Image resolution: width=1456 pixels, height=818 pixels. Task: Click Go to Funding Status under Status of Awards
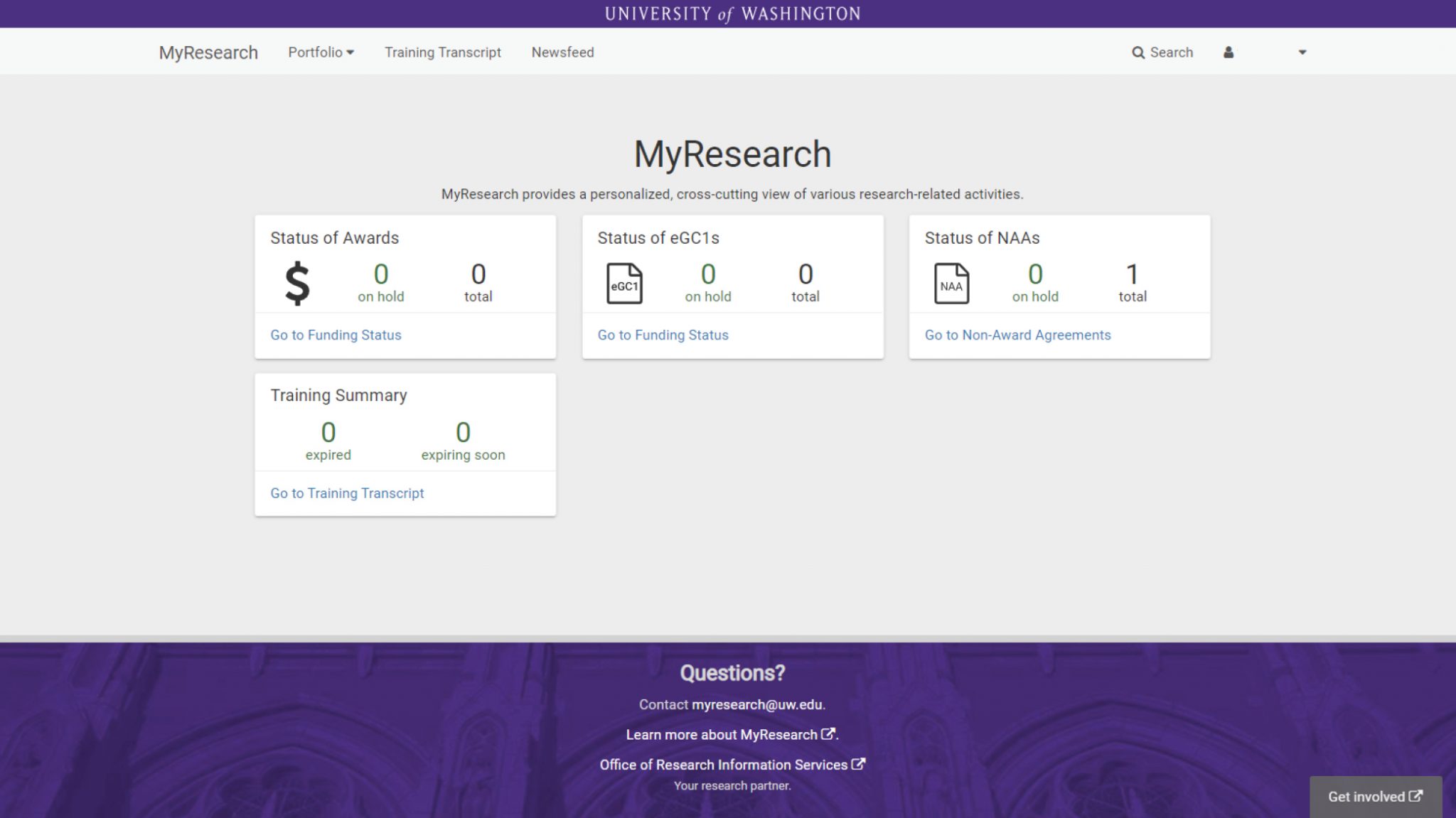[336, 335]
